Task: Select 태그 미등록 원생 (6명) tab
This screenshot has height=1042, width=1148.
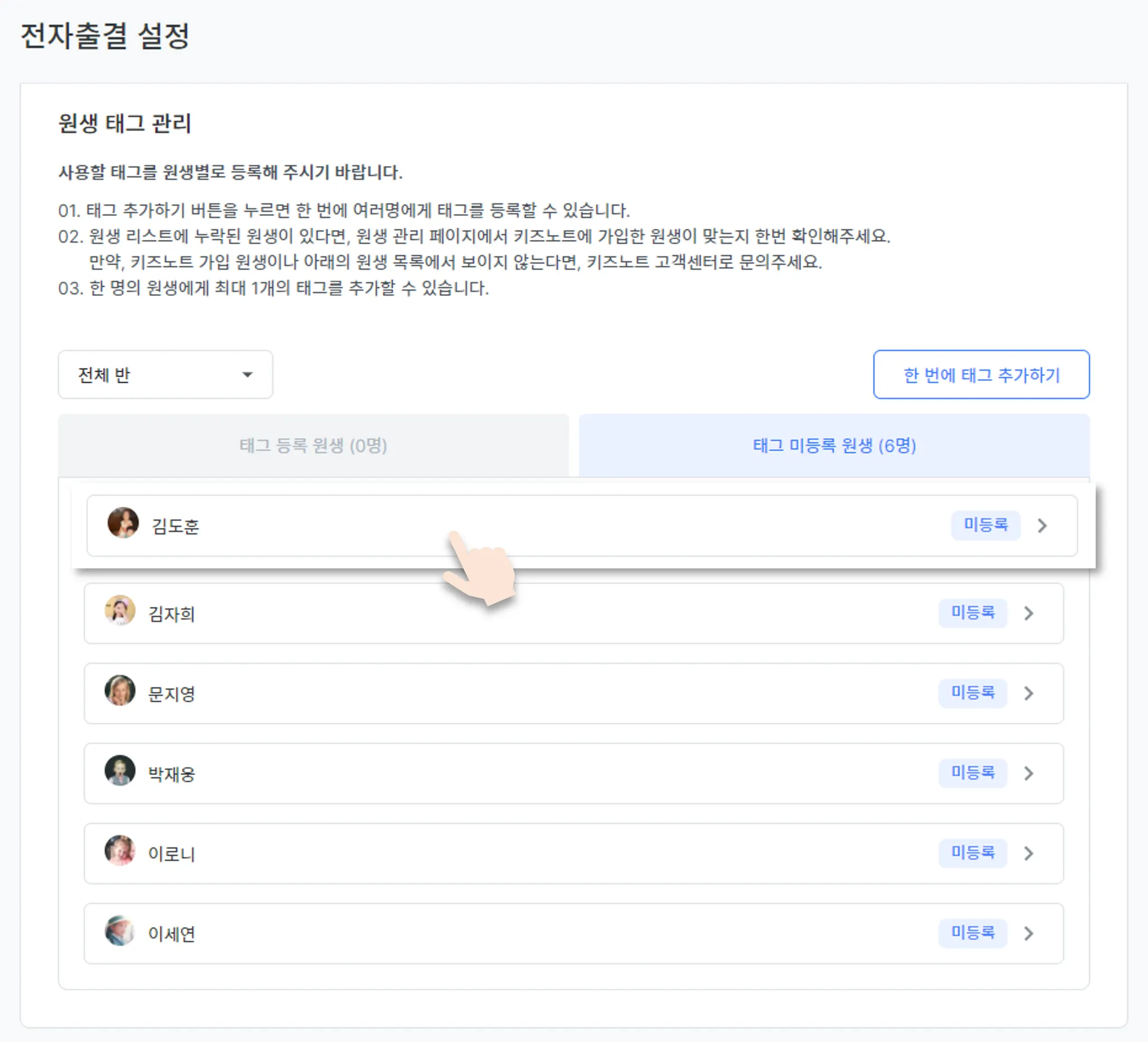Action: pos(834,445)
